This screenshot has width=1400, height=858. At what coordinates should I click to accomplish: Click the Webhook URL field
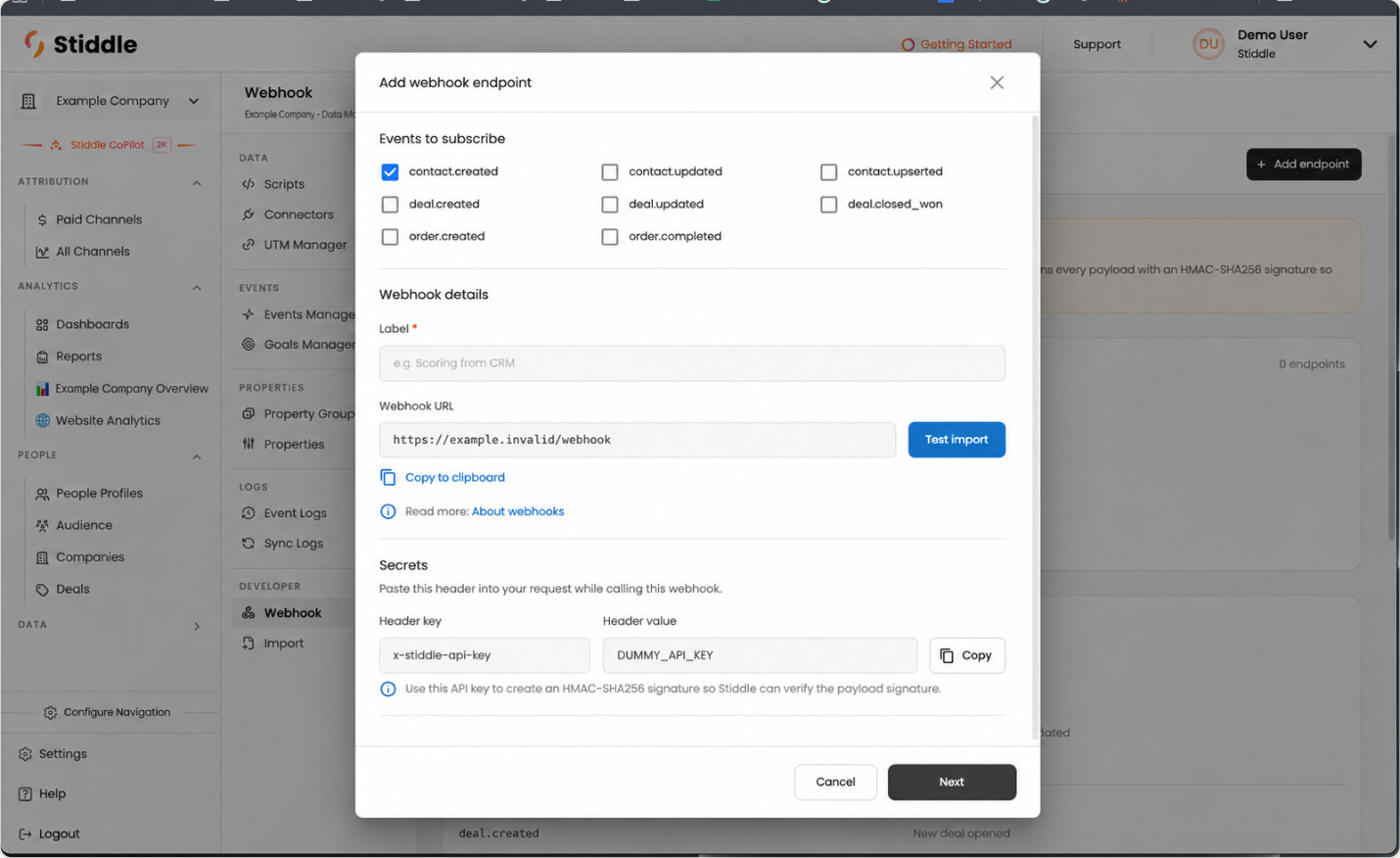(x=637, y=440)
